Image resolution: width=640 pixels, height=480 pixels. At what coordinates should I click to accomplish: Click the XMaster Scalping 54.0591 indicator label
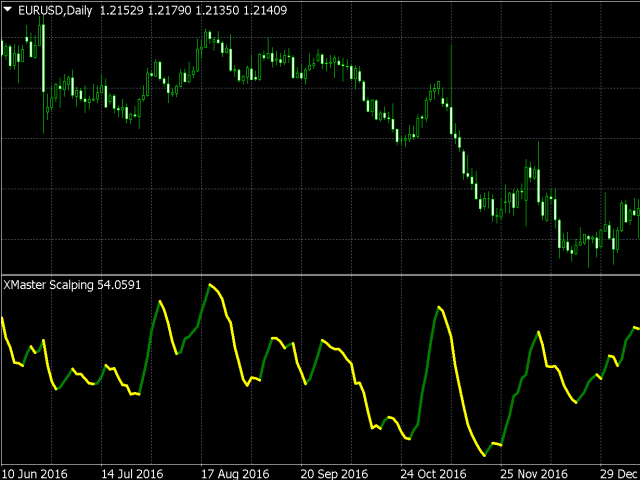[x=72, y=285]
